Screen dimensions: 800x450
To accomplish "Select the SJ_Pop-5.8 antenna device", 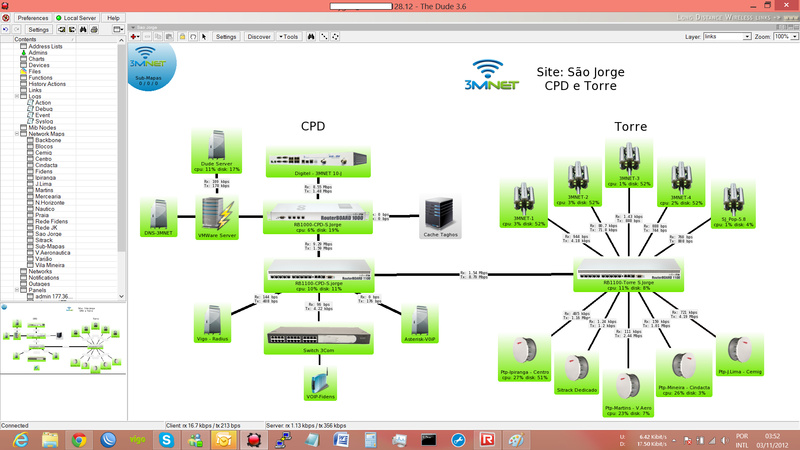I will pyautogui.click(x=733, y=205).
